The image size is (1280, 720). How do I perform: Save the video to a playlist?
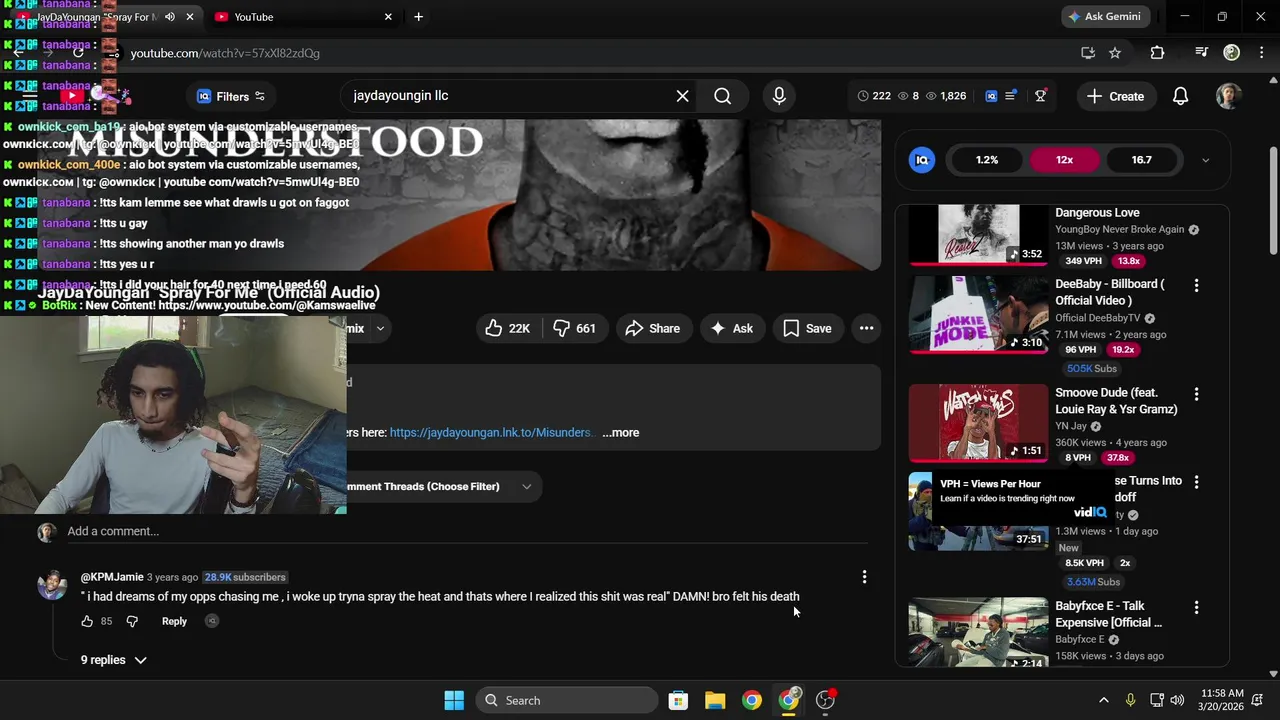[x=807, y=328]
